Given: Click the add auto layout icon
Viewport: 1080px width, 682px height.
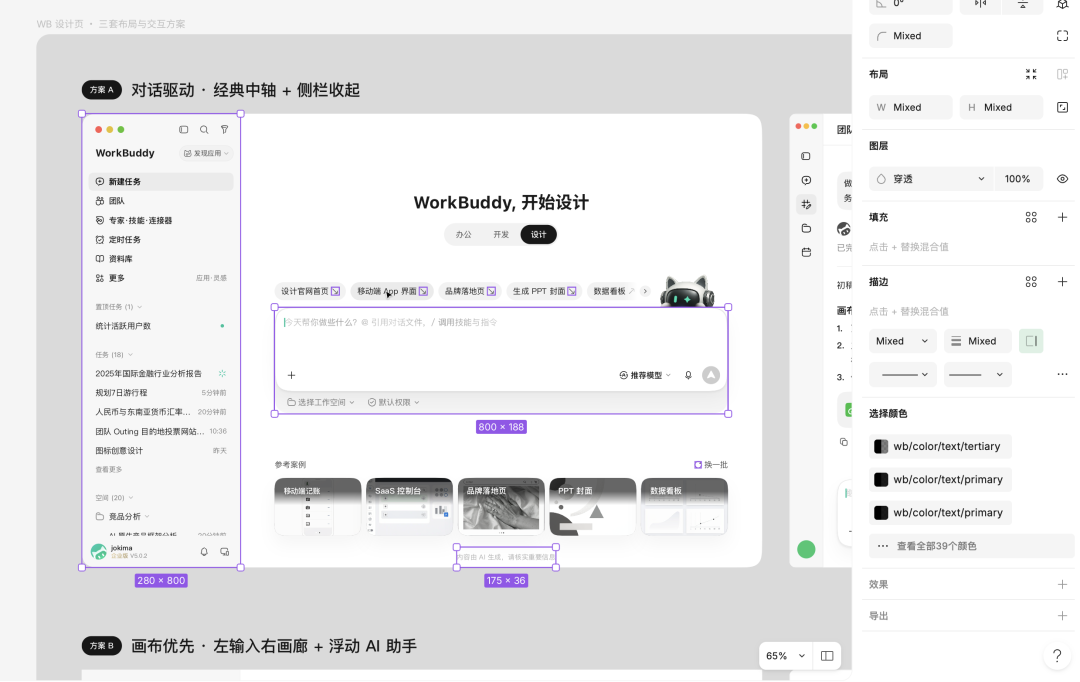Looking at the screenshot, I should tap(1062, 74).
